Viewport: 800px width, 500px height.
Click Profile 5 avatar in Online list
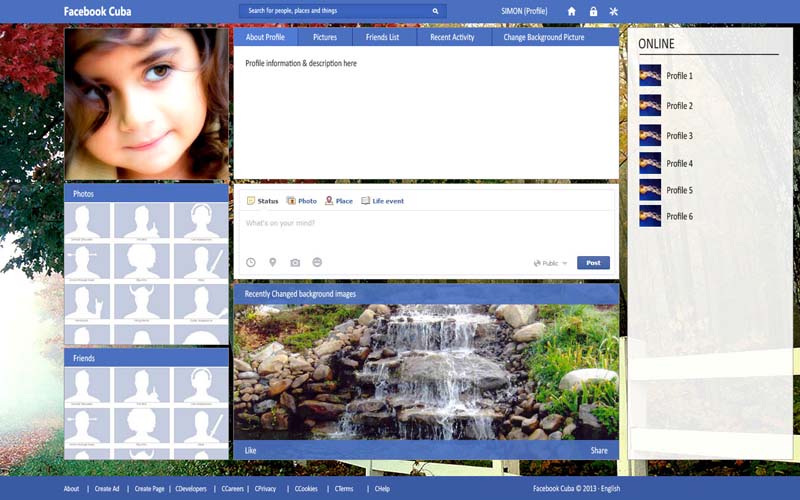tap(650, 190)
